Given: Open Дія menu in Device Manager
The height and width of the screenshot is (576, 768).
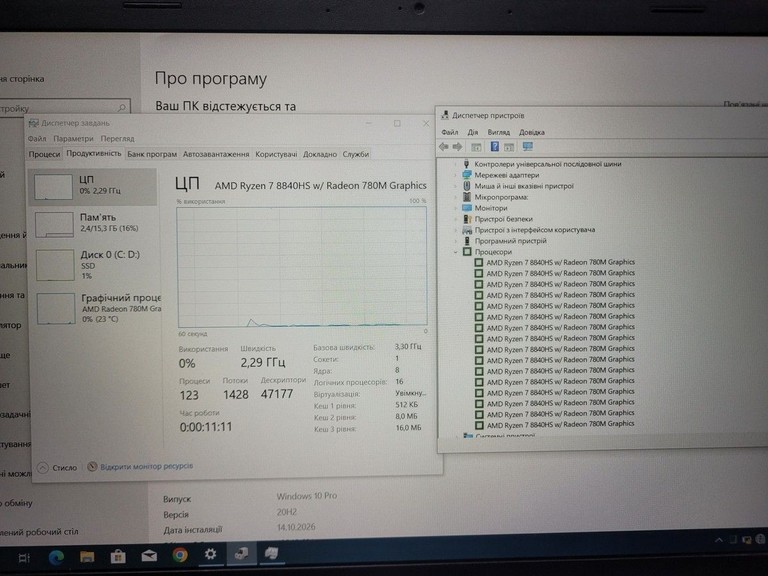Looking at the screenshot, I should point(473,132).
